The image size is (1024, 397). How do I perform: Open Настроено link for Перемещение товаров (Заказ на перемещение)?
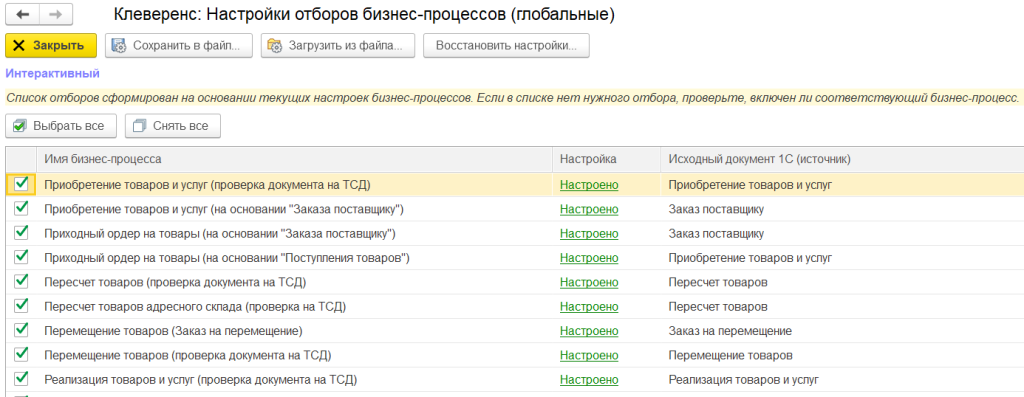pos(589,331)
